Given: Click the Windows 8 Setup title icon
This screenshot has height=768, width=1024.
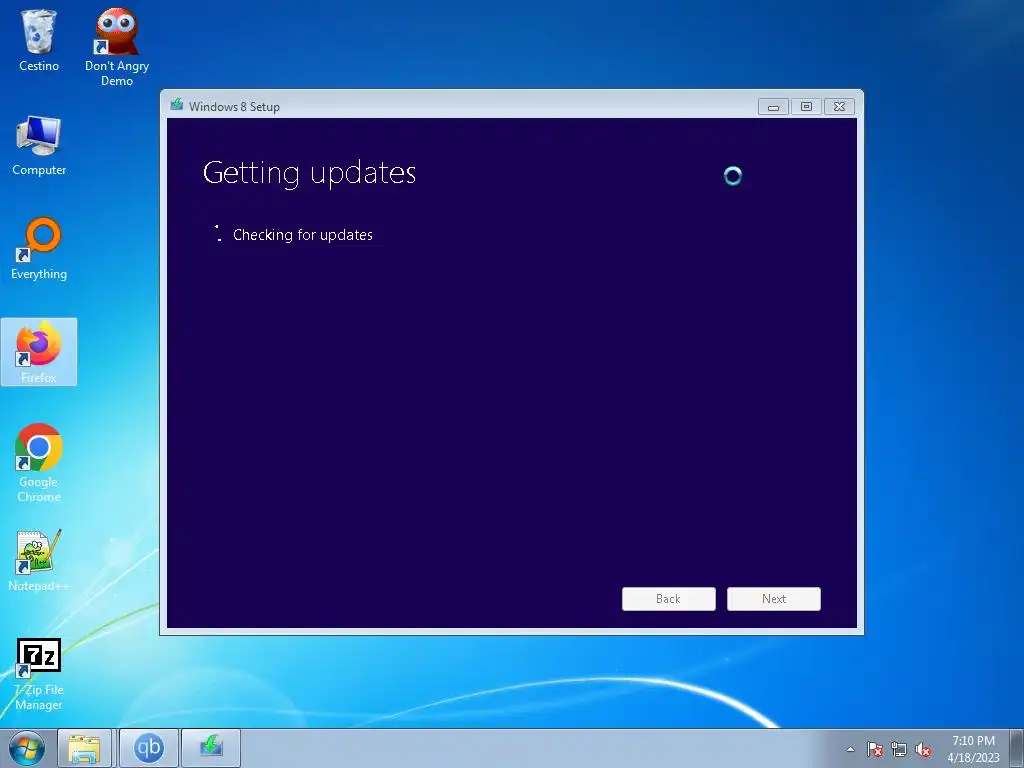Looking at the screenshot, I should [176, 105].
